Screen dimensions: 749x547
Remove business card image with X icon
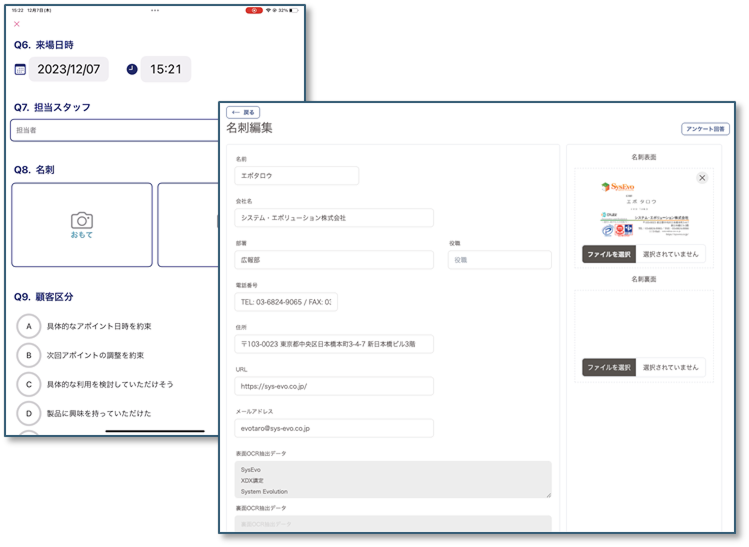(x=702, y=178)
